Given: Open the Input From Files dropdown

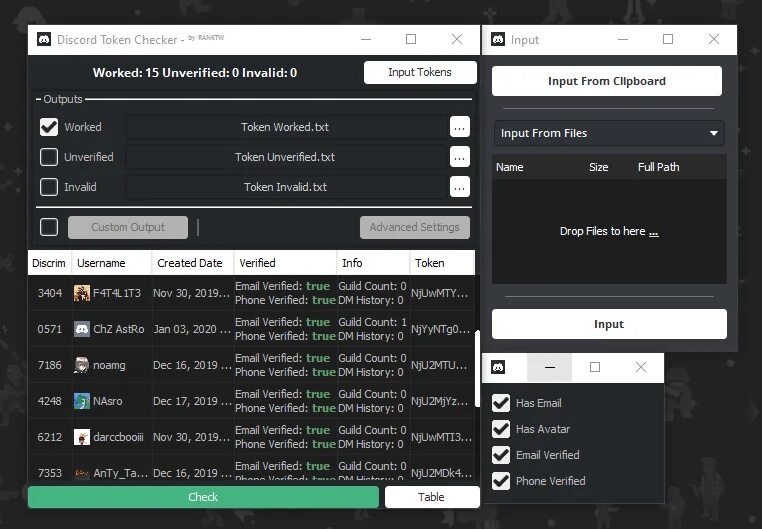Looking at the screenshot, I should pos(609,133).
